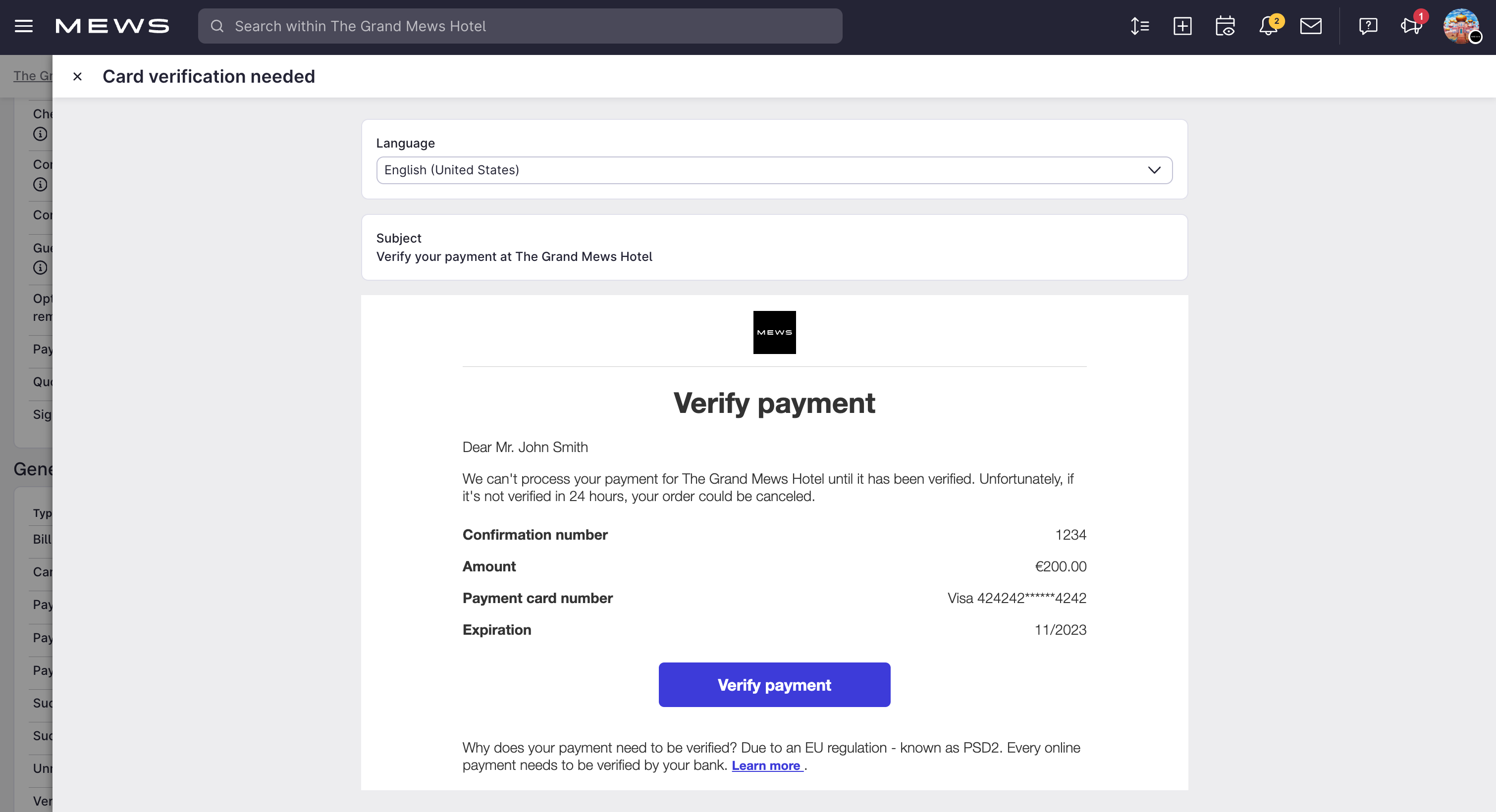The width and height of the screenshot is (1496, 812).
Task: Click the Mews logo in email preview
Action: (x=774, y=333)
